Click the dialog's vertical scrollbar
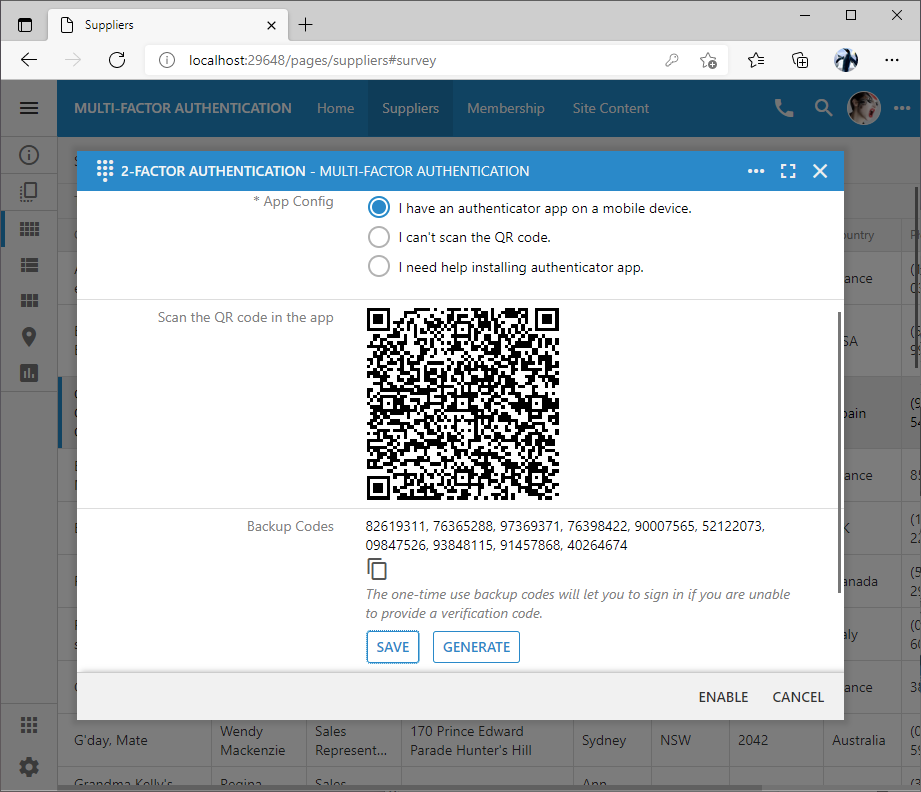Viewport: 921px width, 792px height. 839,452
